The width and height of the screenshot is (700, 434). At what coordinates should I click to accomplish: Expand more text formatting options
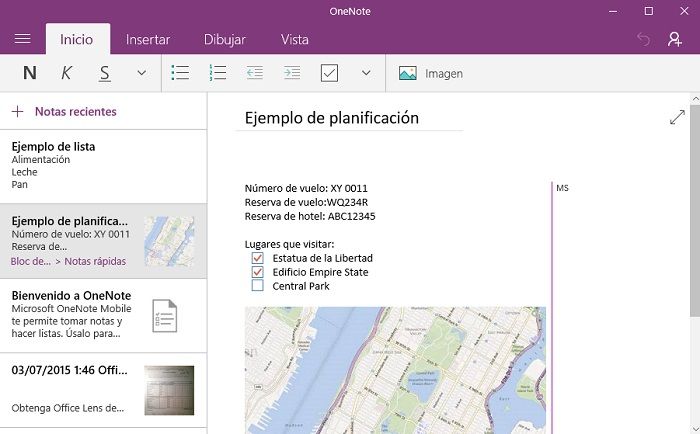pyautogui.click(x=141, y=73)
